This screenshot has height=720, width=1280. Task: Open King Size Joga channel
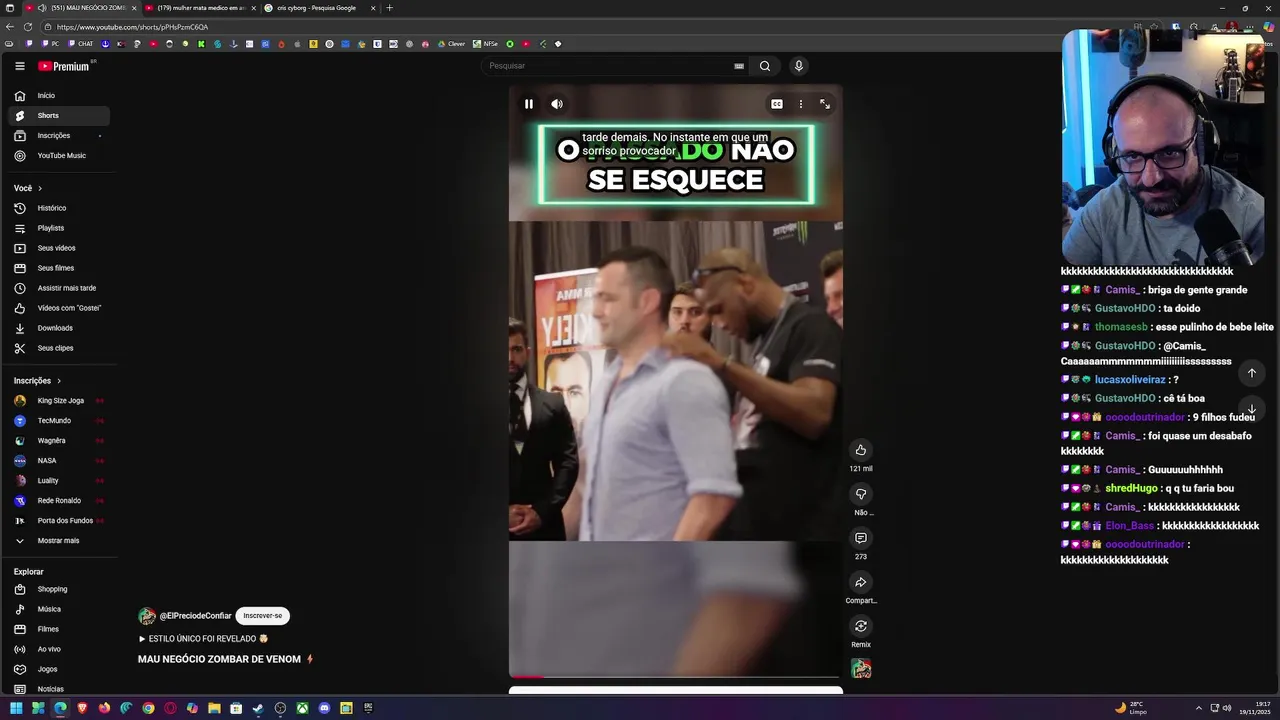click(59, 401)
